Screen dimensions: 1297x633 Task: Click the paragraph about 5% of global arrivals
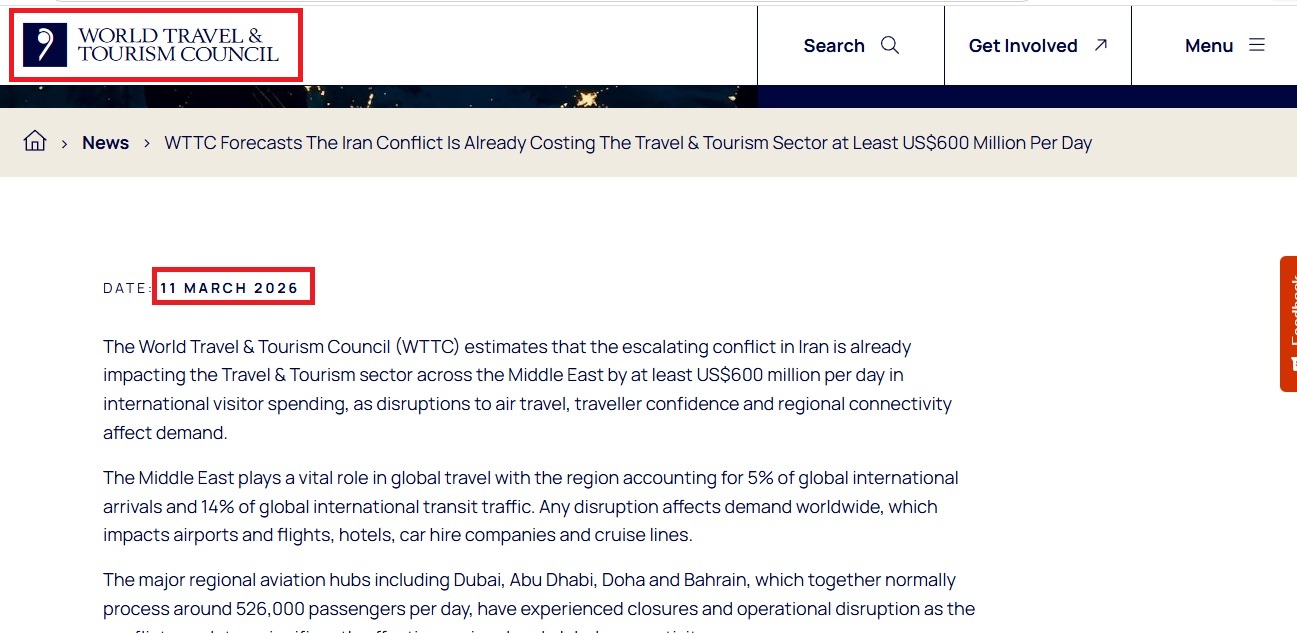point(531,506)
